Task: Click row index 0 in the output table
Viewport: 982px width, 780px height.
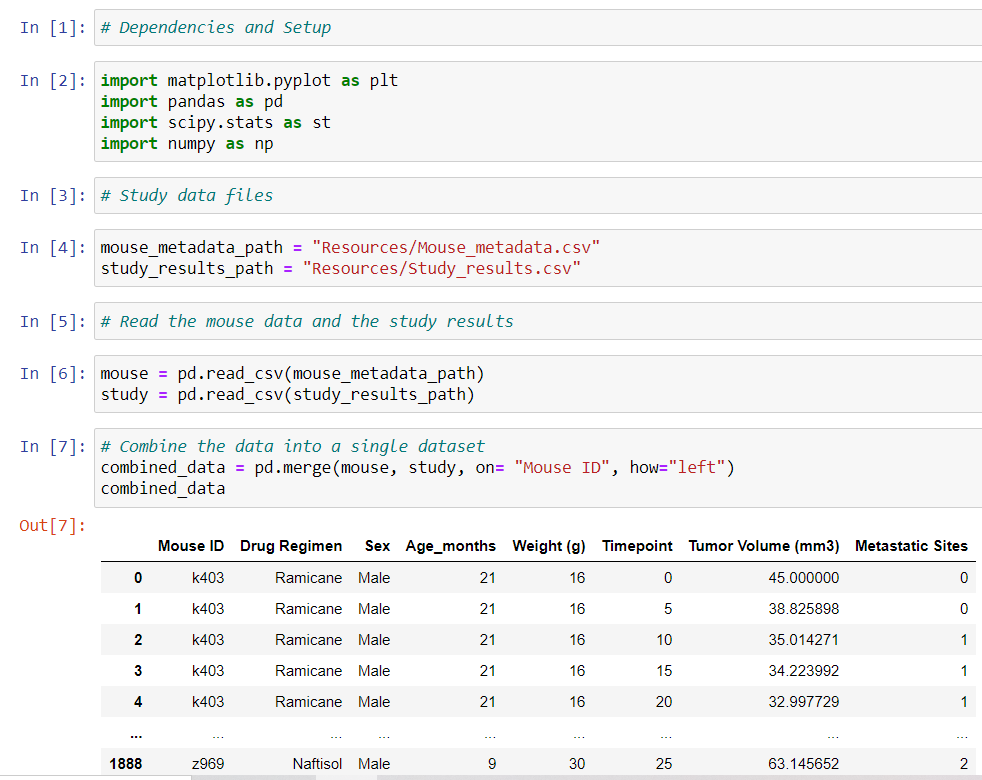Action: pos(138,578)
